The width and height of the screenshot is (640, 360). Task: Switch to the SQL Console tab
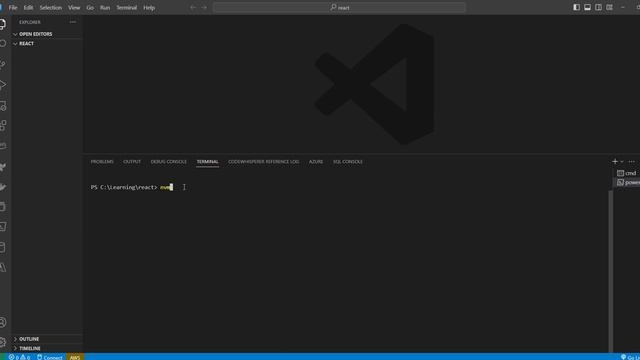(x=348, y=162)
